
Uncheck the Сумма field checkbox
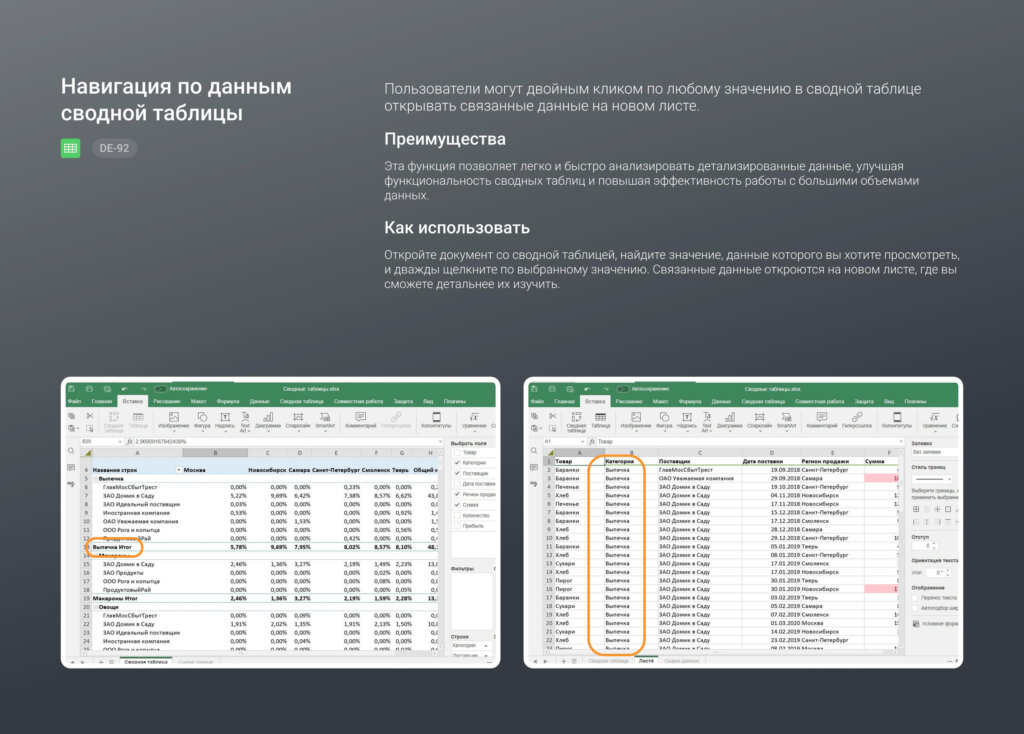tap(457, 505)
